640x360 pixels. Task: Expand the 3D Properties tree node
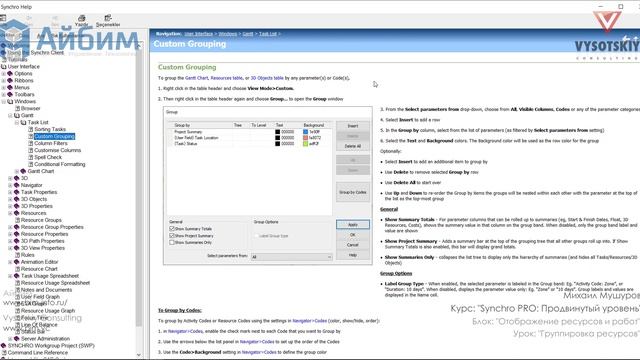click(10, 206)
